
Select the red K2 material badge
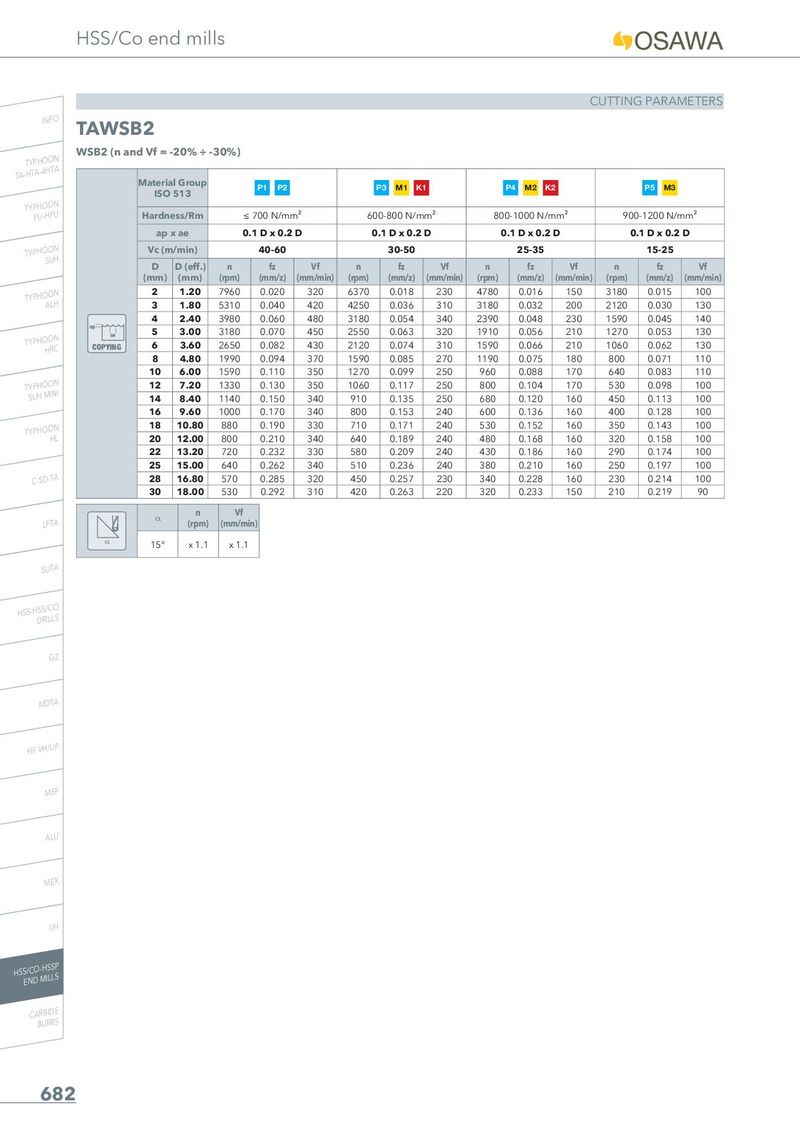[x=550, y=188]
